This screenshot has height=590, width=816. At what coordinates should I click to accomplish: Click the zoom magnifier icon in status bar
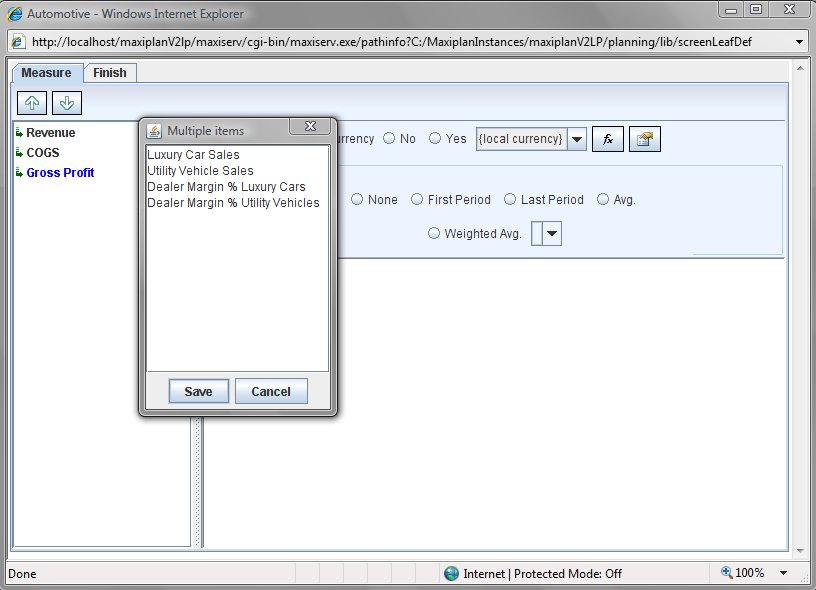[728, 573]
